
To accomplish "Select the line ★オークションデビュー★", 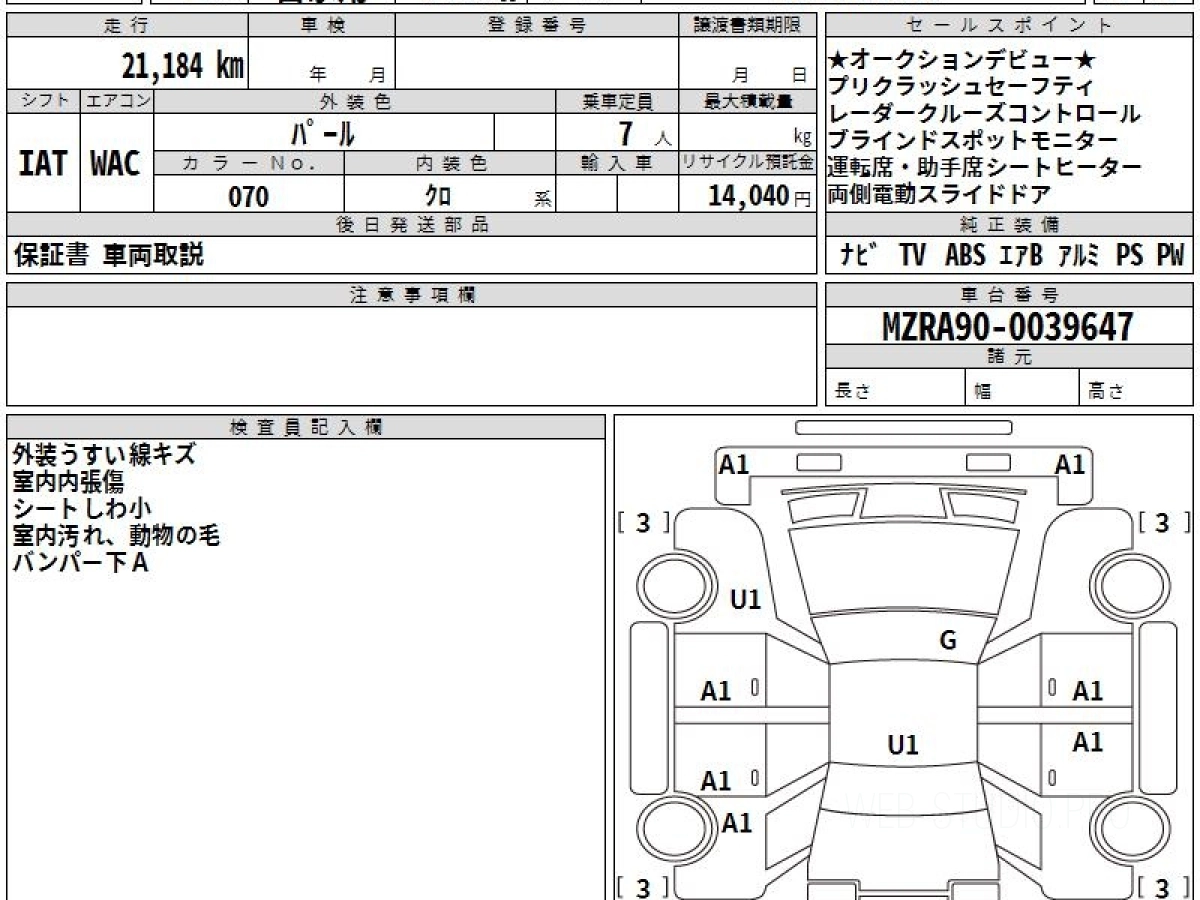I will 963,59.
